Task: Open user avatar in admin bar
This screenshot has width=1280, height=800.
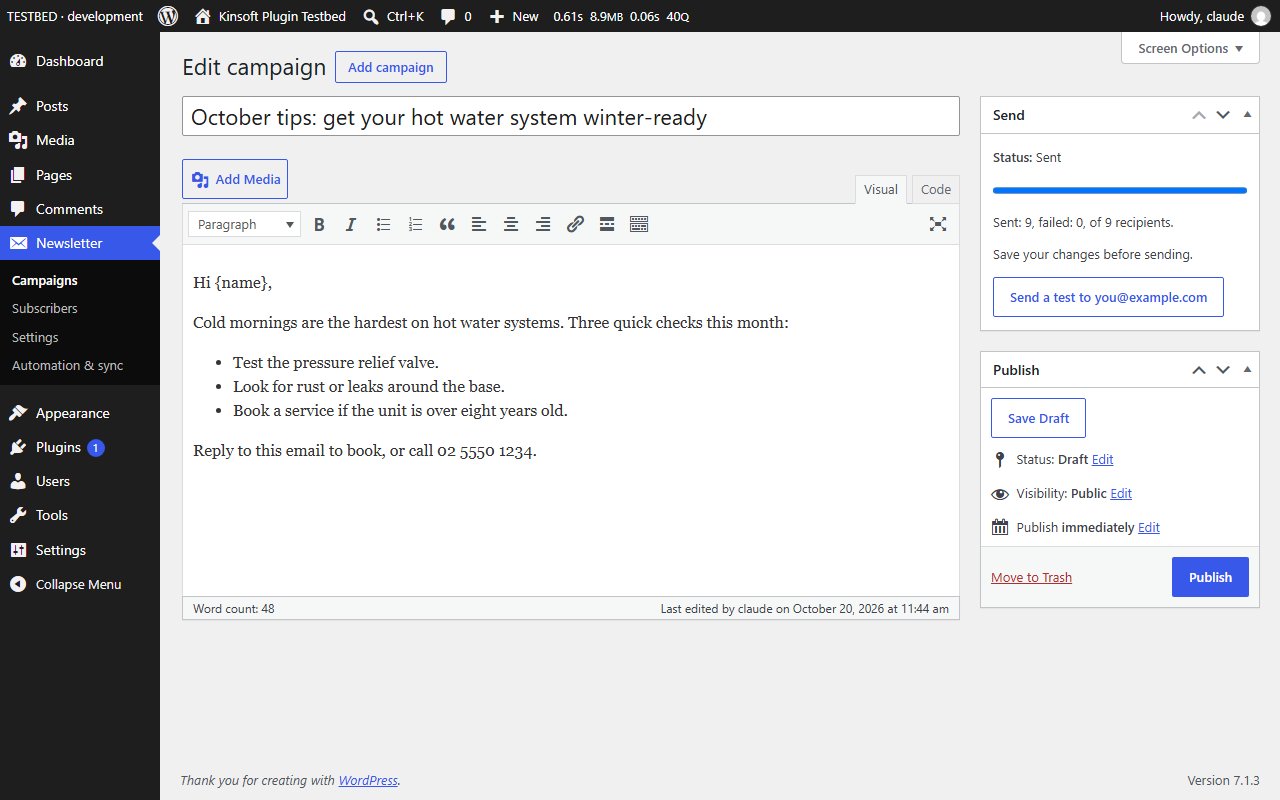Action: 1261,16
